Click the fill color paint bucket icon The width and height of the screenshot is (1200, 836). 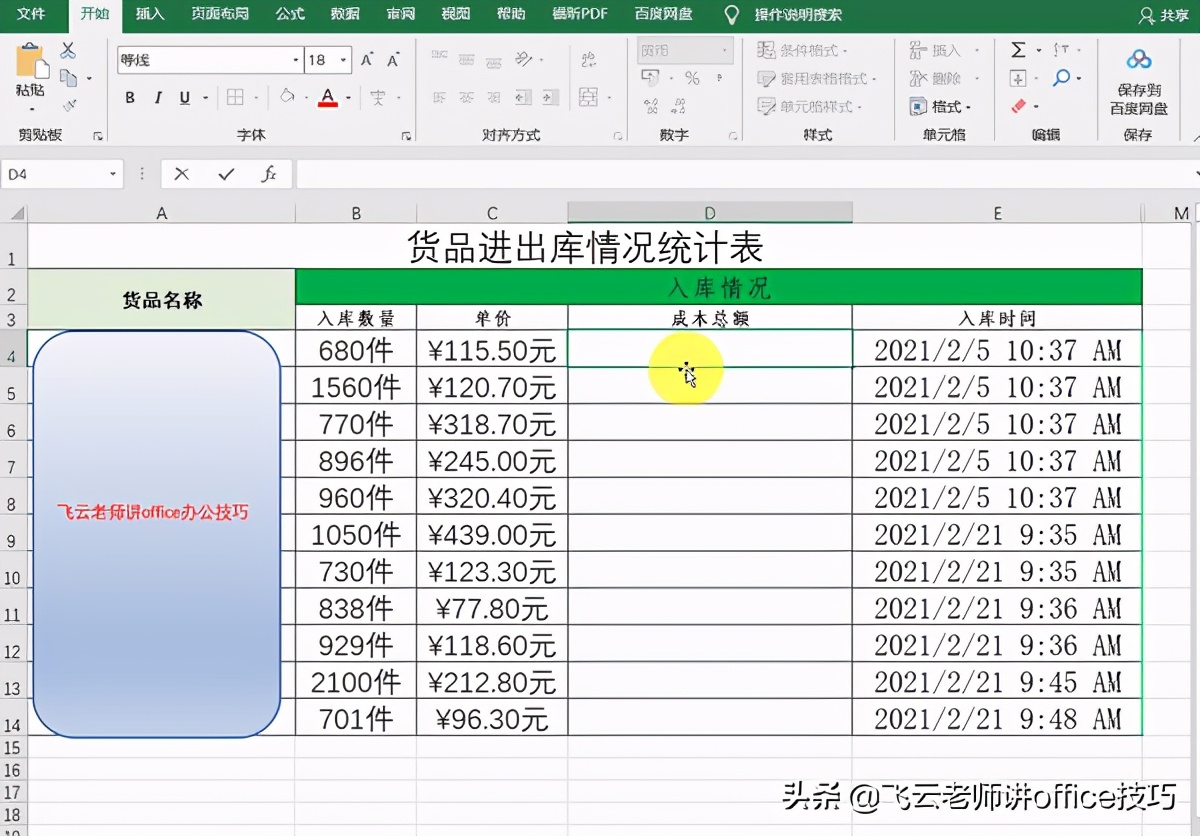(x=287, y=97)
